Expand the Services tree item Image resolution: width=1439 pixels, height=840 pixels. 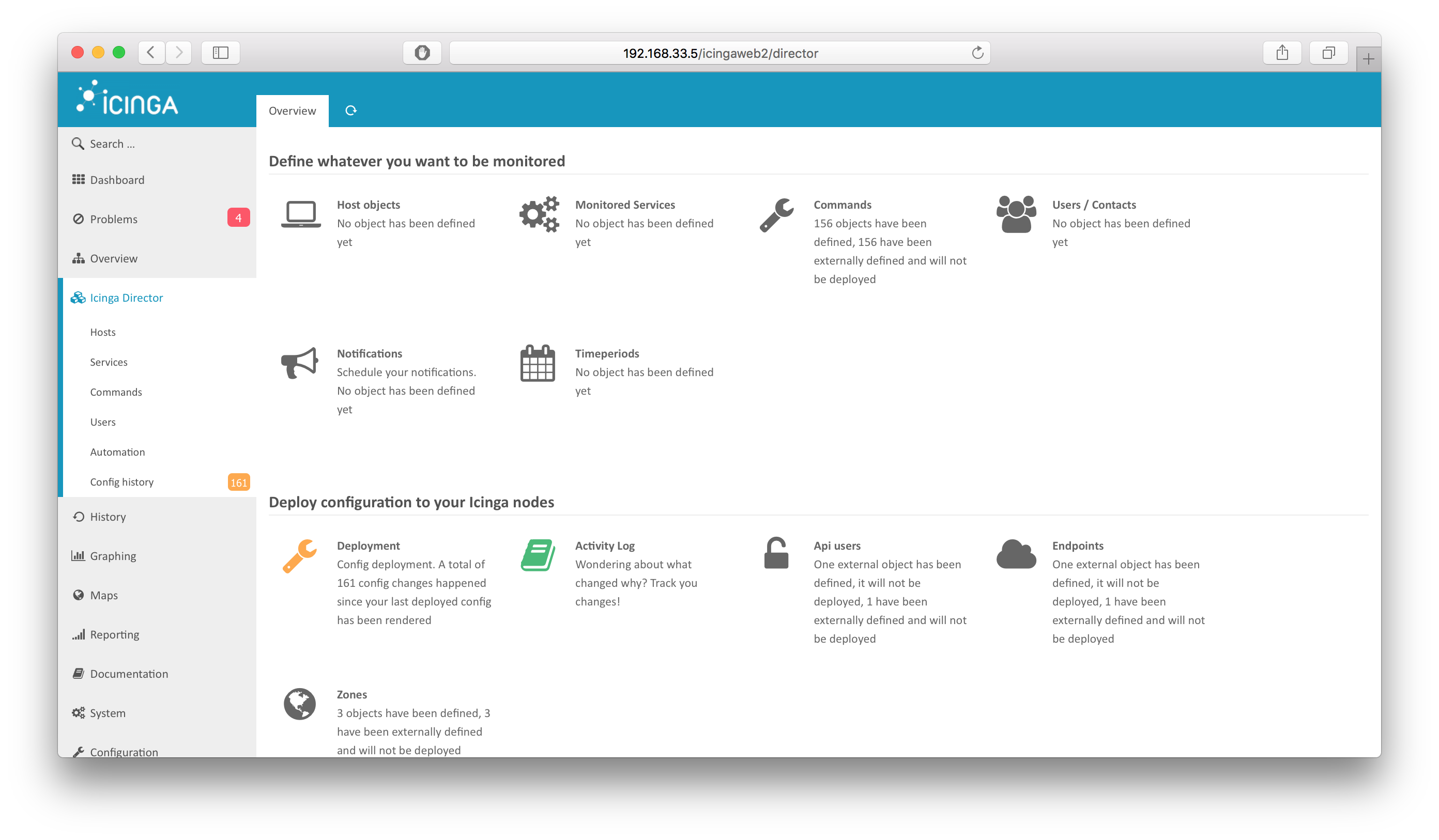click(x=108, y=361)
